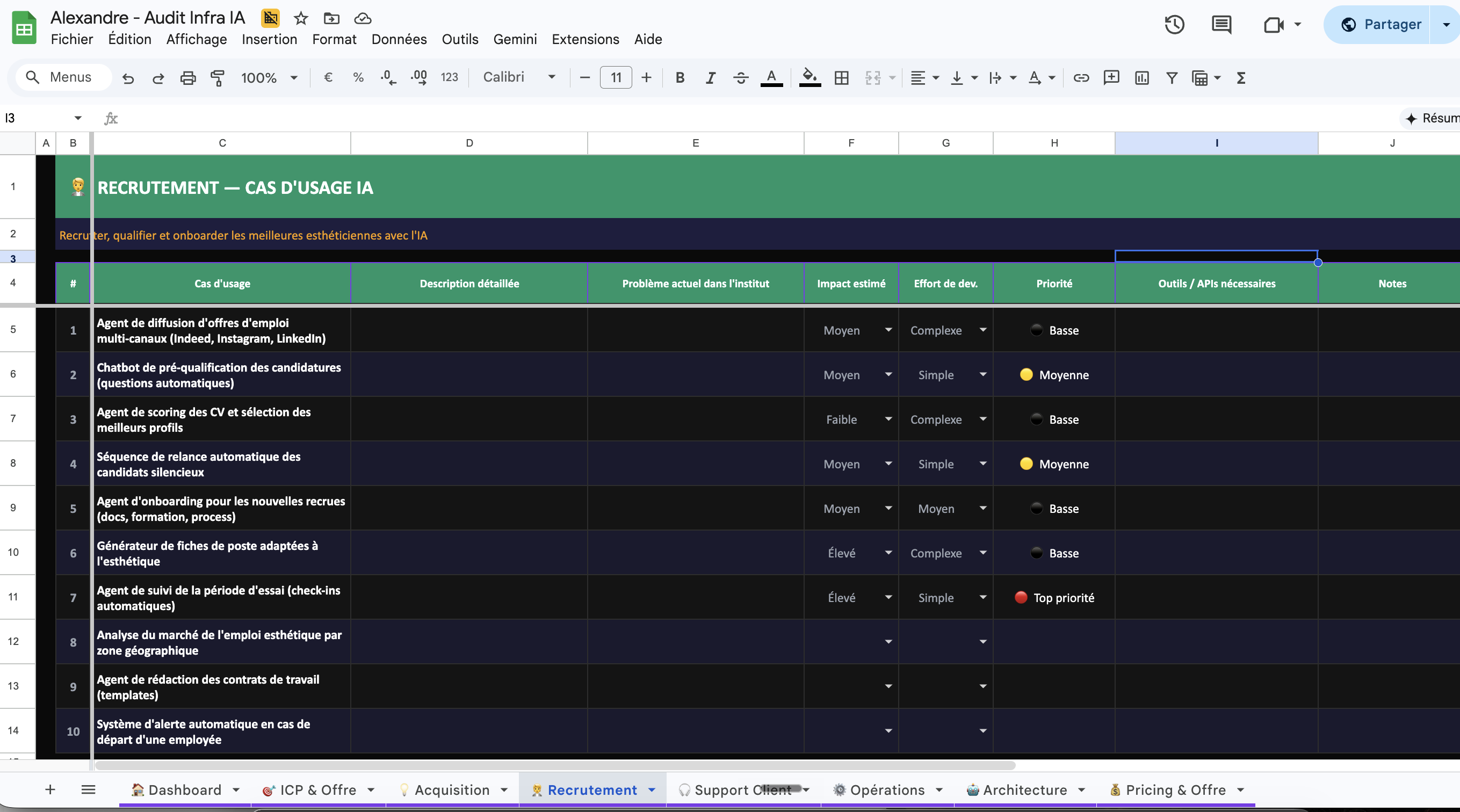The image size is (1460, 812).
Task: Click the Undo icon
Action: (128, 78)
